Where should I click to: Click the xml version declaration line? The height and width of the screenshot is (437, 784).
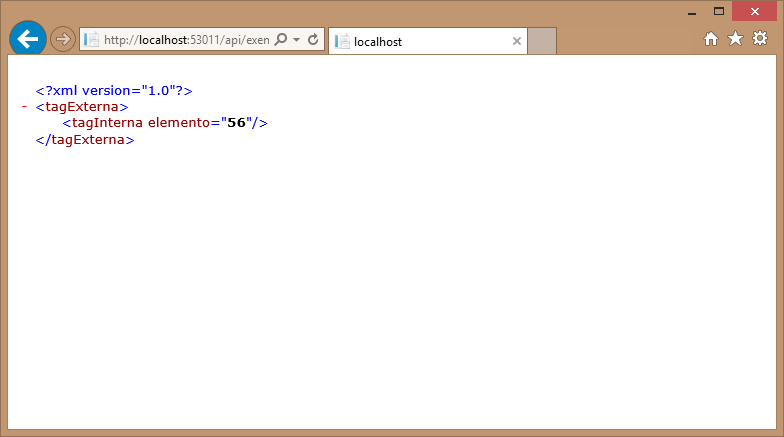click(114, 90)
